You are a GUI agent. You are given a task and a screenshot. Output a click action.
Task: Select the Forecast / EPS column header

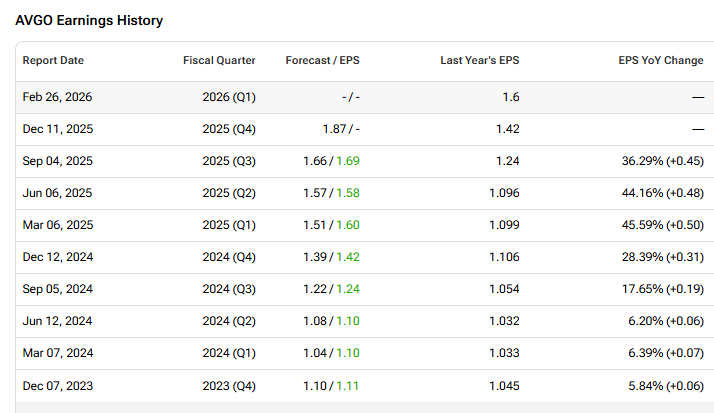[x=322, y=61]
